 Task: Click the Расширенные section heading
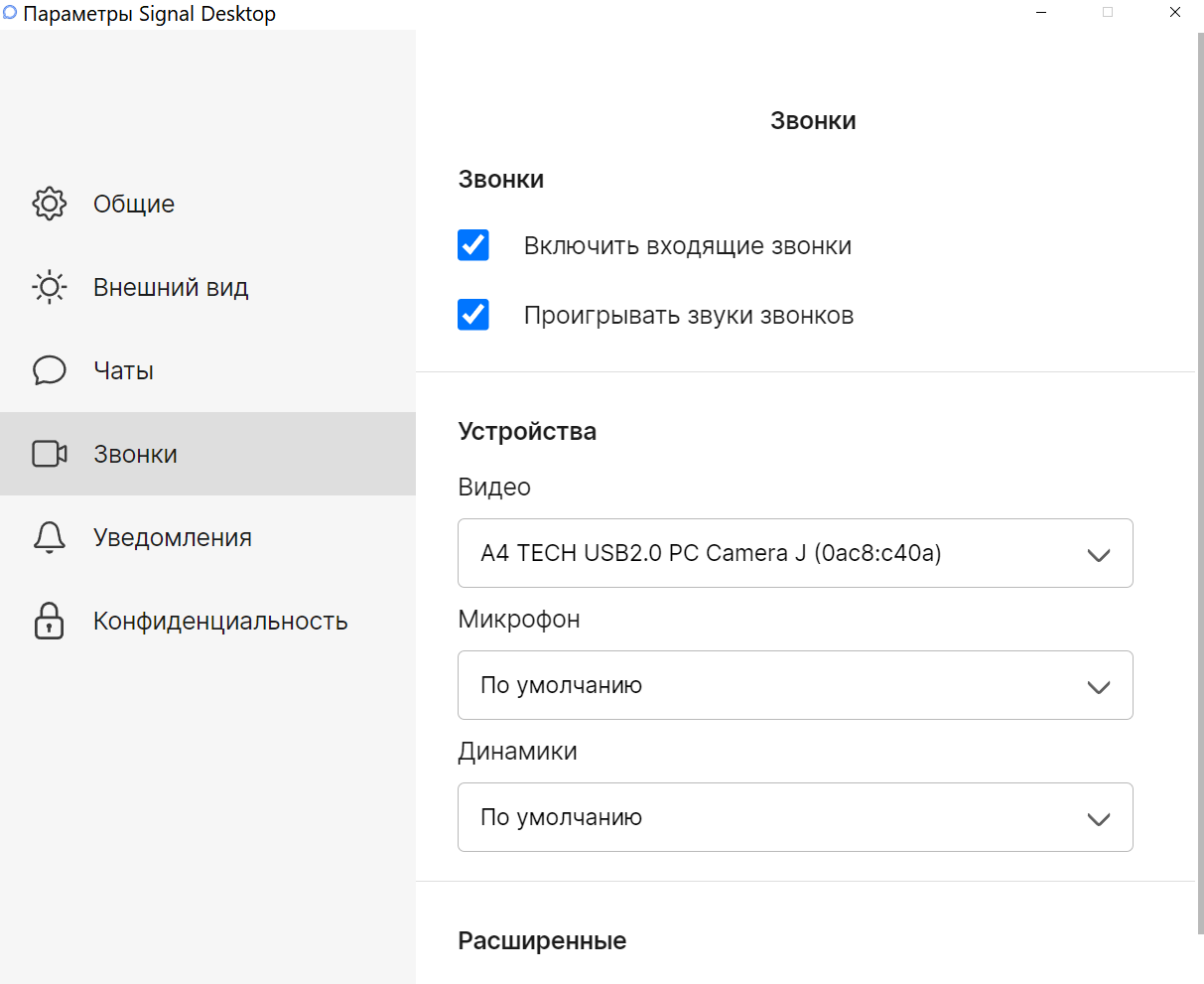pyautogui.click(x=542, y=940)
